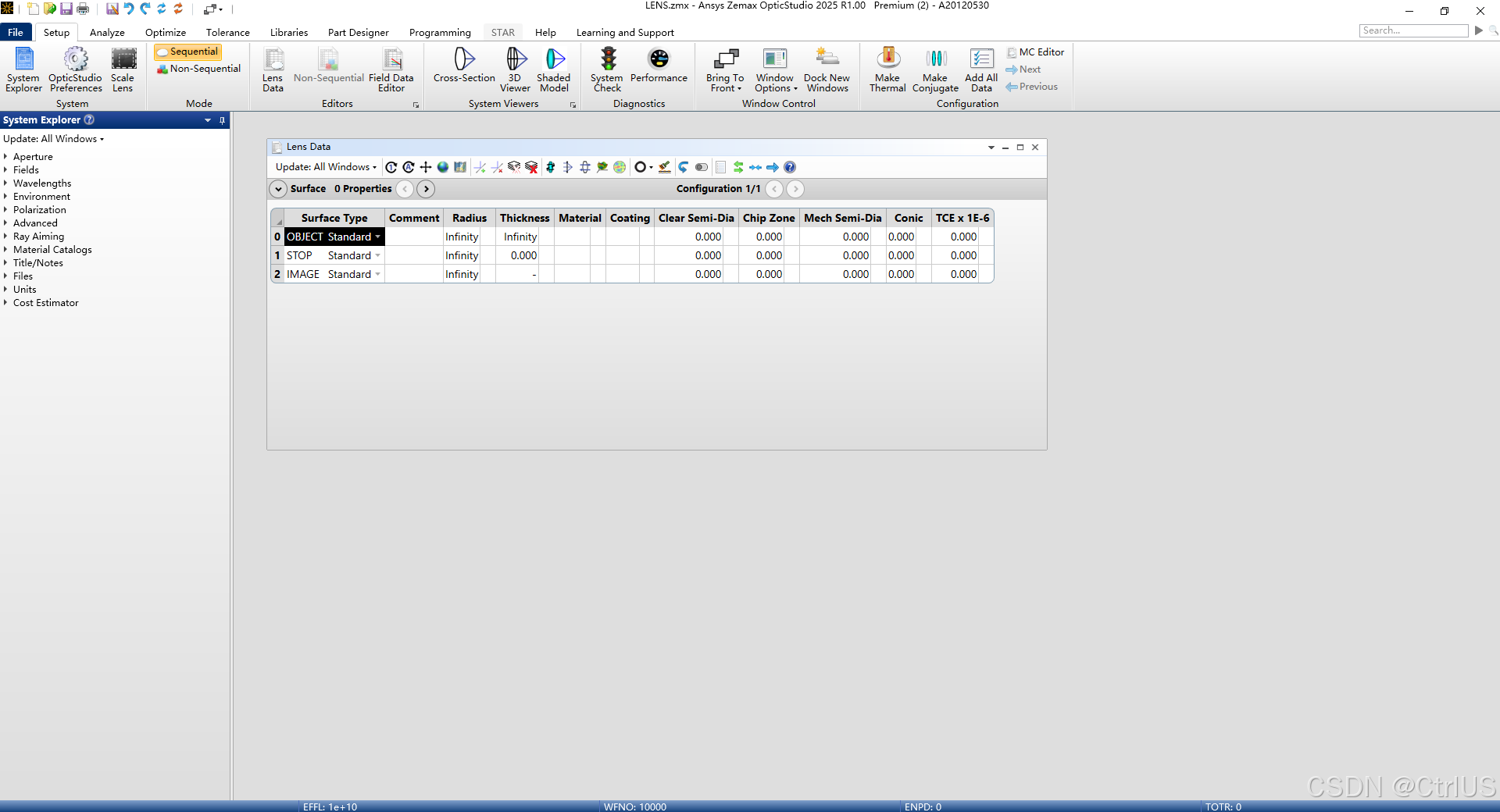This screenshot has width=1500, height=812.
Task: Click Make Conjugate configuration
Action: [935, 69]
